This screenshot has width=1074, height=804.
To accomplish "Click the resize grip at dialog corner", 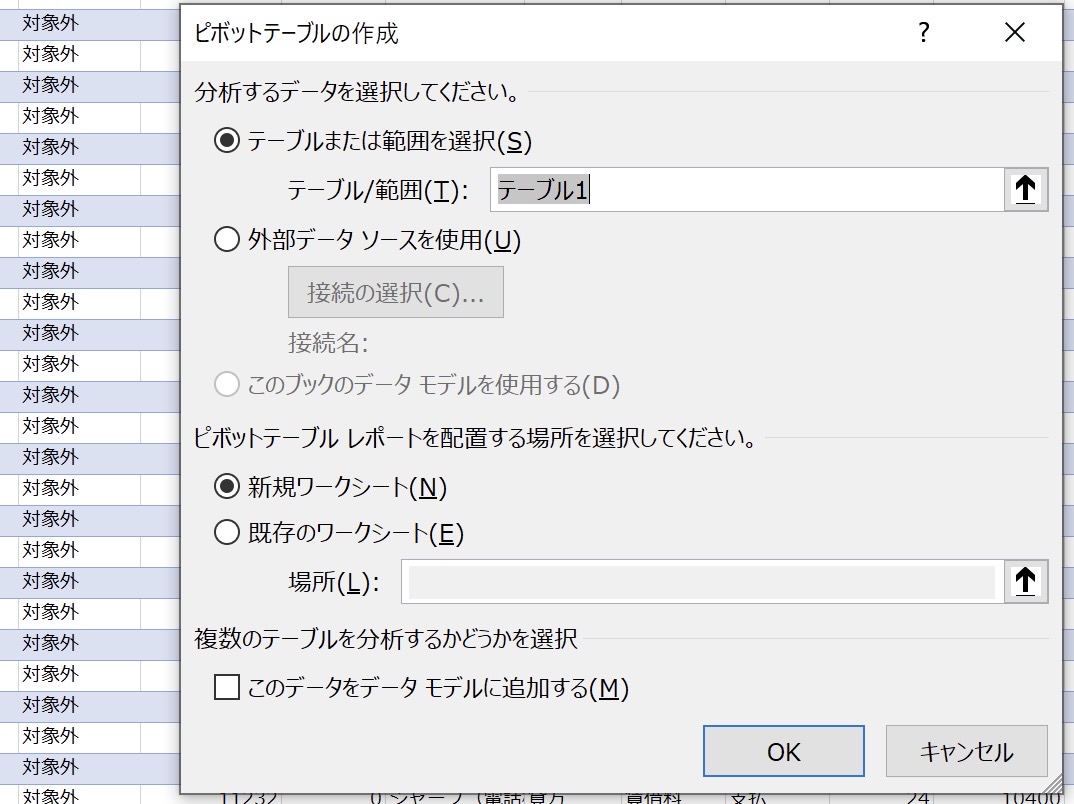I will (1053, 785).
